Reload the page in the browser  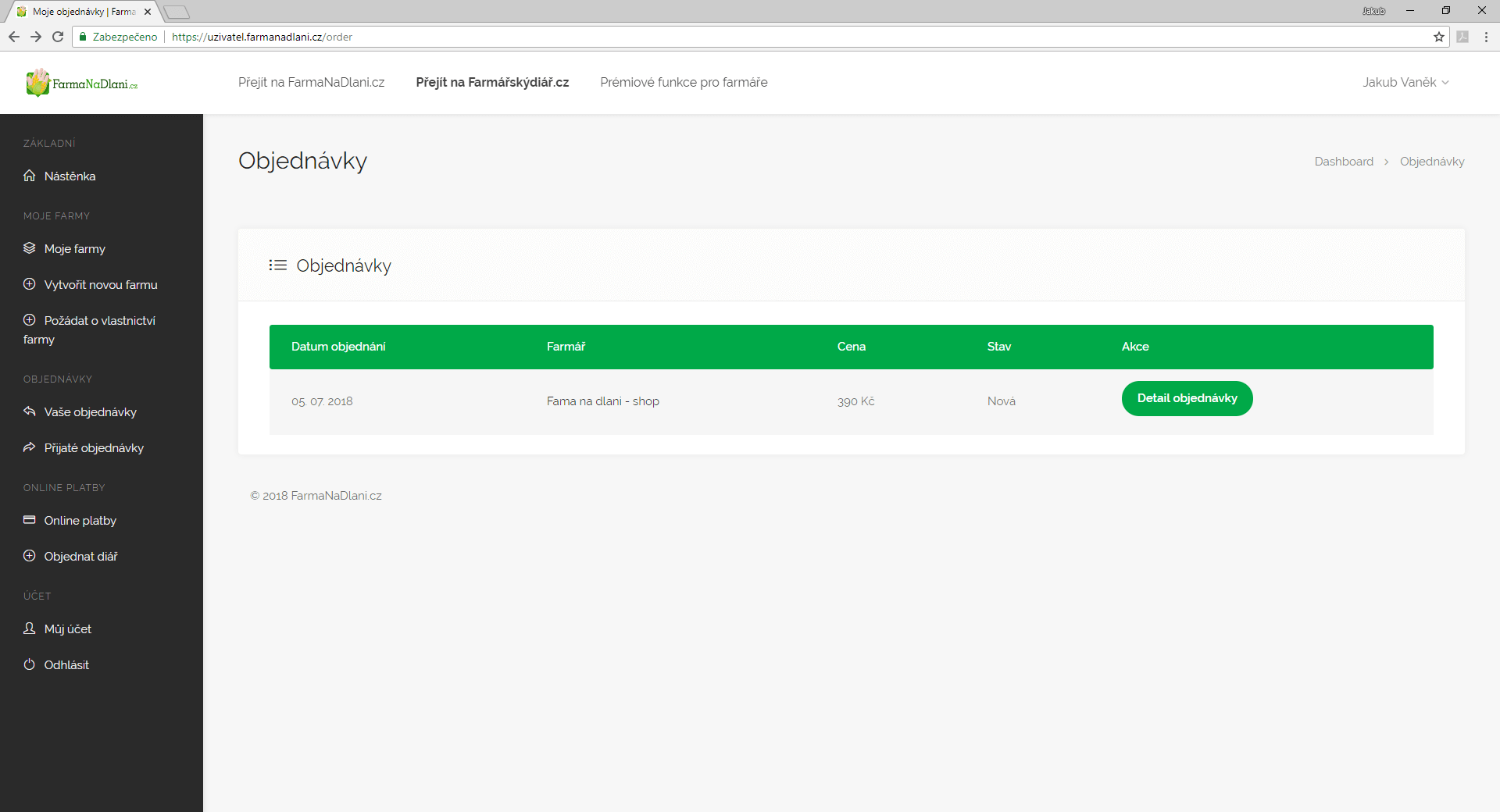(58, 37)
